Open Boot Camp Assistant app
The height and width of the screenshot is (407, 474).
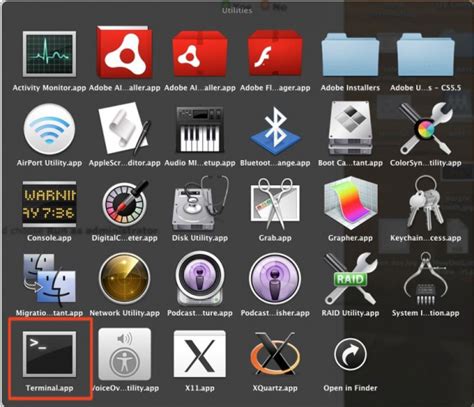[x=350, y=129]
